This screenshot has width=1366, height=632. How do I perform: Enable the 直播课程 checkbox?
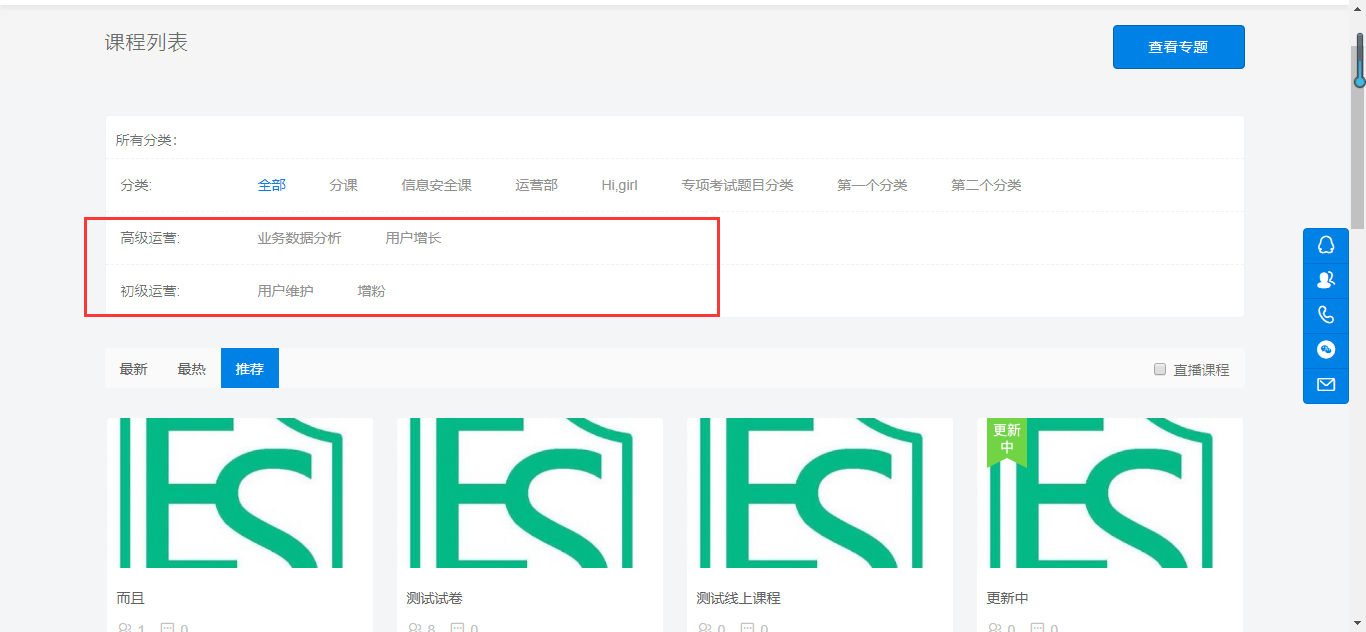[x=1160, y=369]
